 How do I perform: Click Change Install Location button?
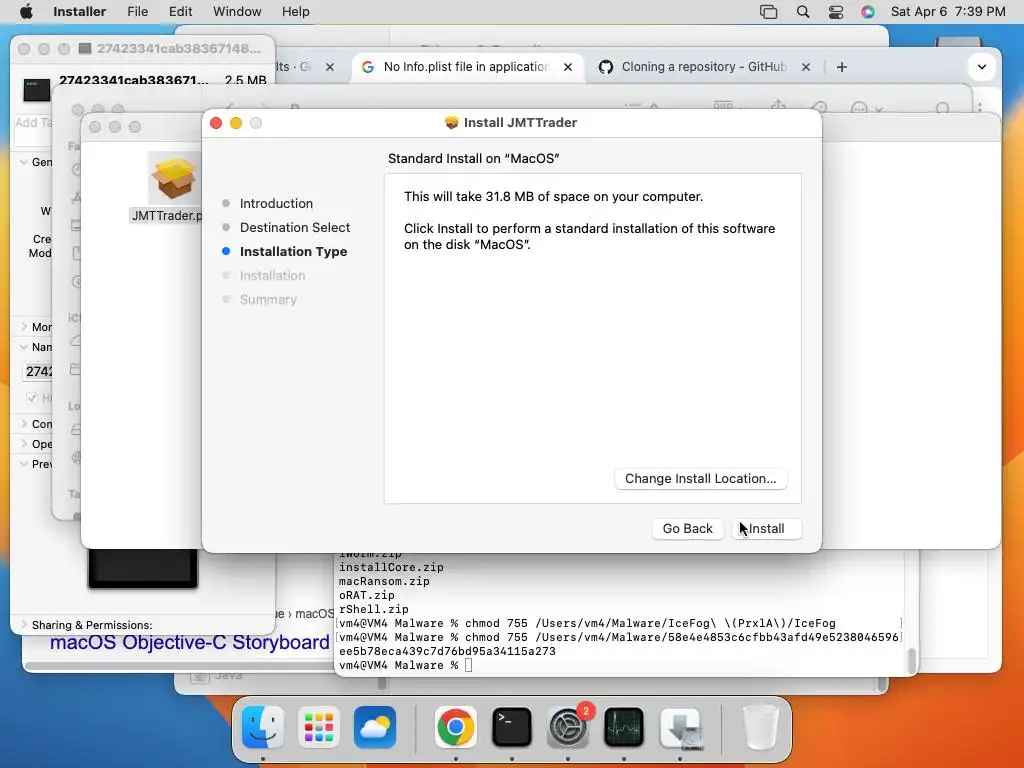pyautogui.click(x=701, y=479)
